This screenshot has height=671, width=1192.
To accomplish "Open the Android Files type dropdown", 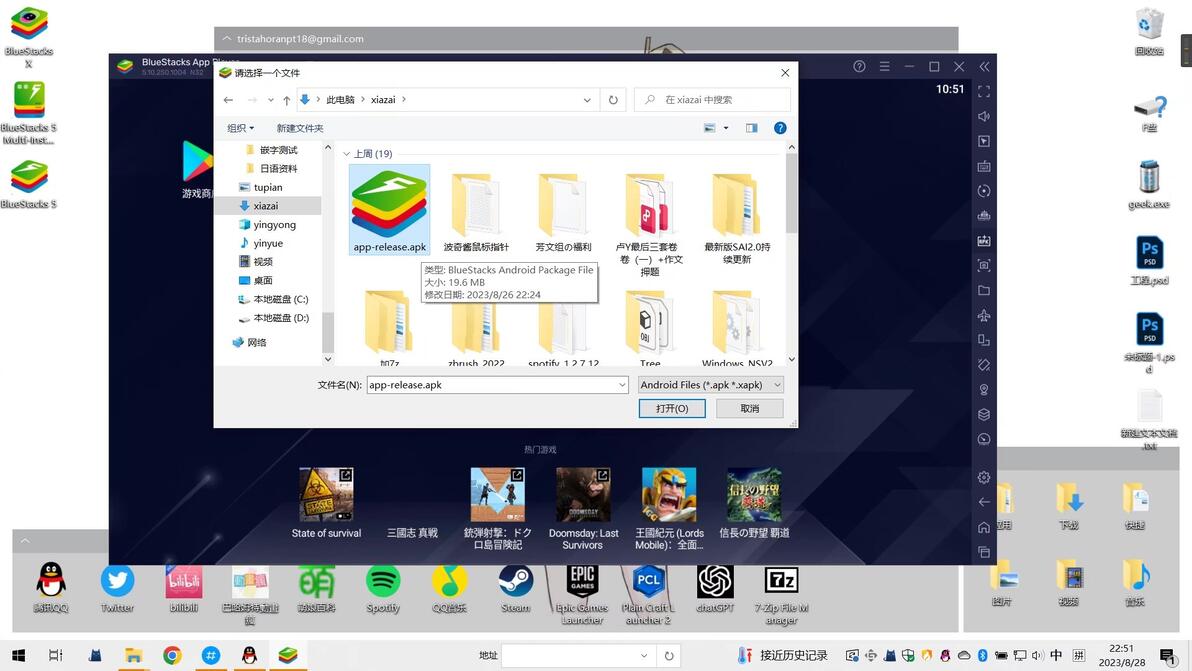I will 710,385.
